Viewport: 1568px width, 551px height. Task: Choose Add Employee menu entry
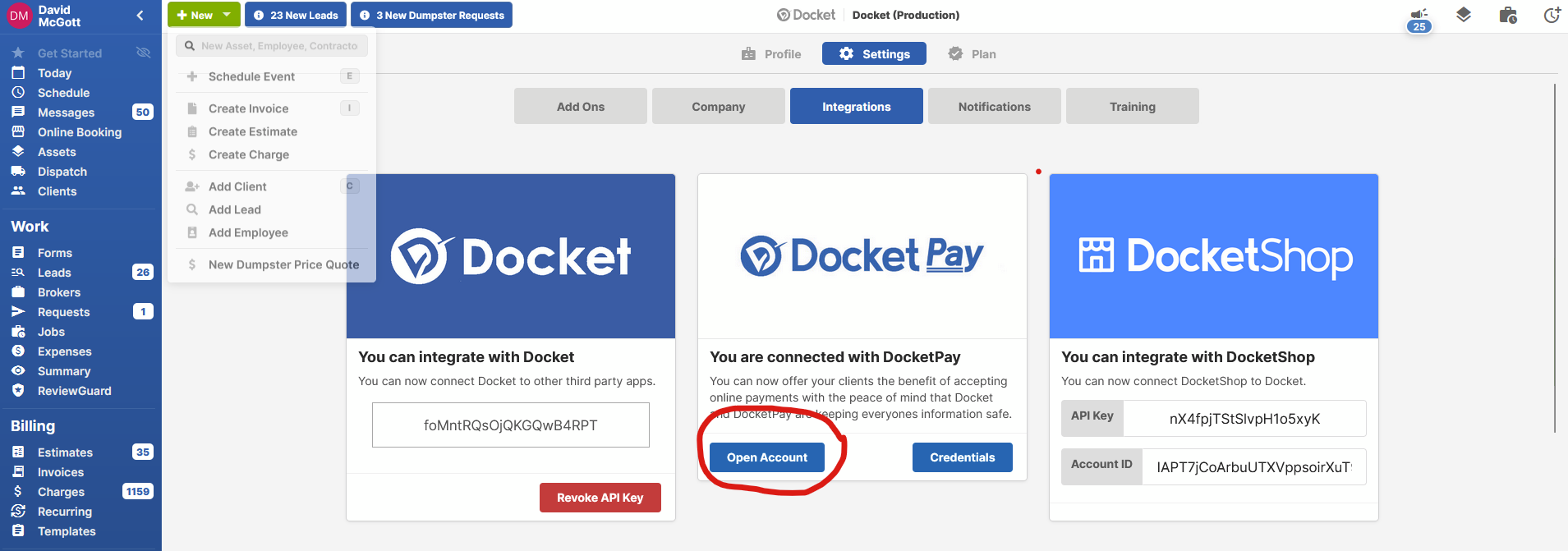pos(272,232)
